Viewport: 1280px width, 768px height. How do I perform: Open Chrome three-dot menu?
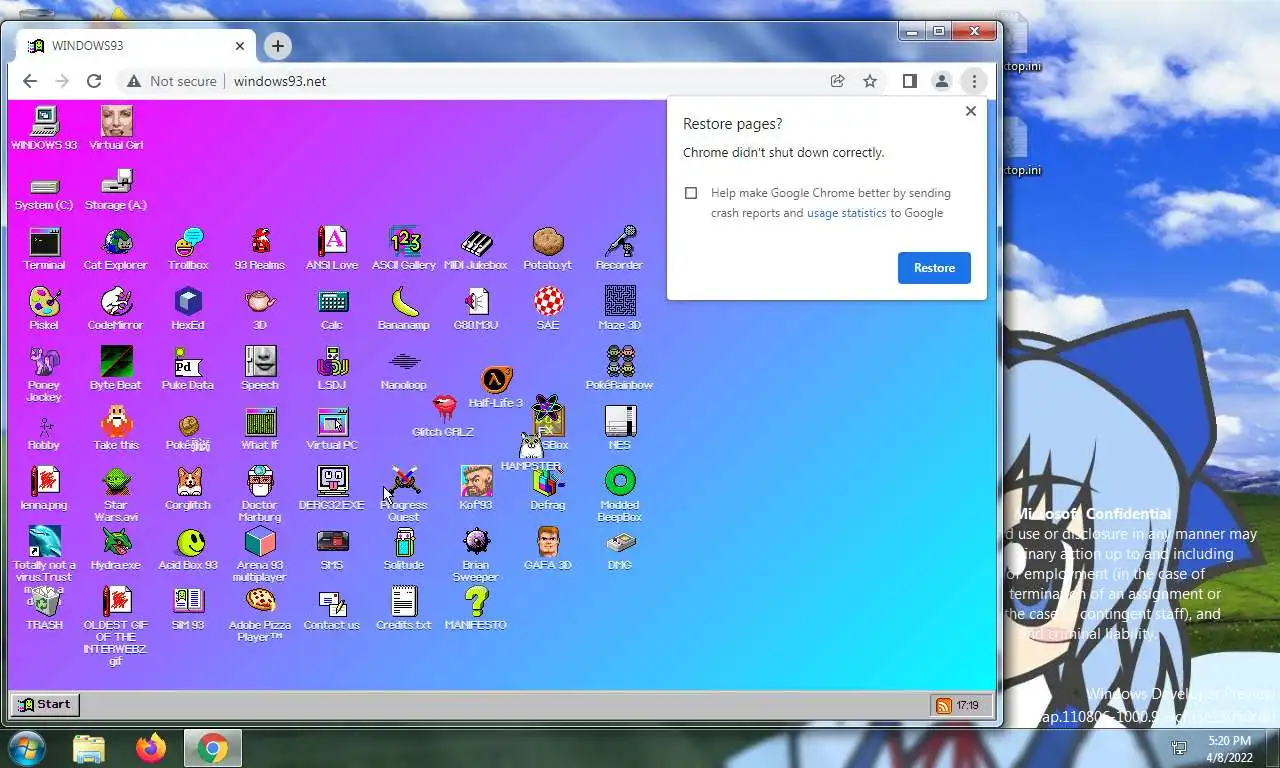point(974,81)
